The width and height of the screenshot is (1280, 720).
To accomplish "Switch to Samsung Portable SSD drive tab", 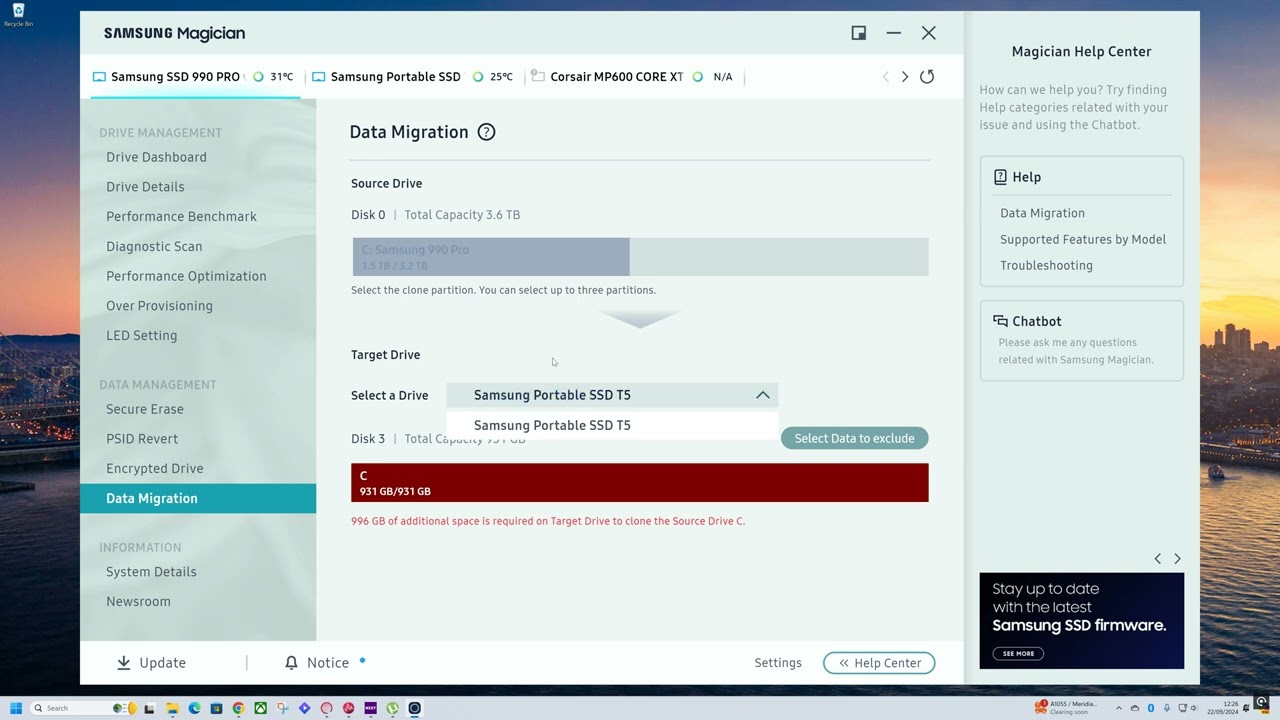I will pos(412,77).
